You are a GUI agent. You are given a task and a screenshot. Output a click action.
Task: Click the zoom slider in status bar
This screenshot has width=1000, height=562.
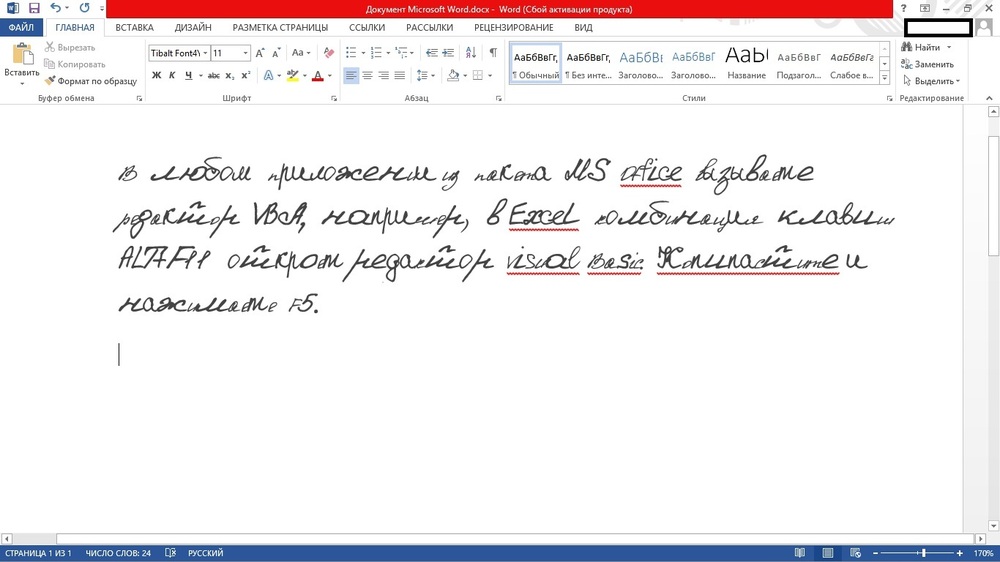(923, 553)
